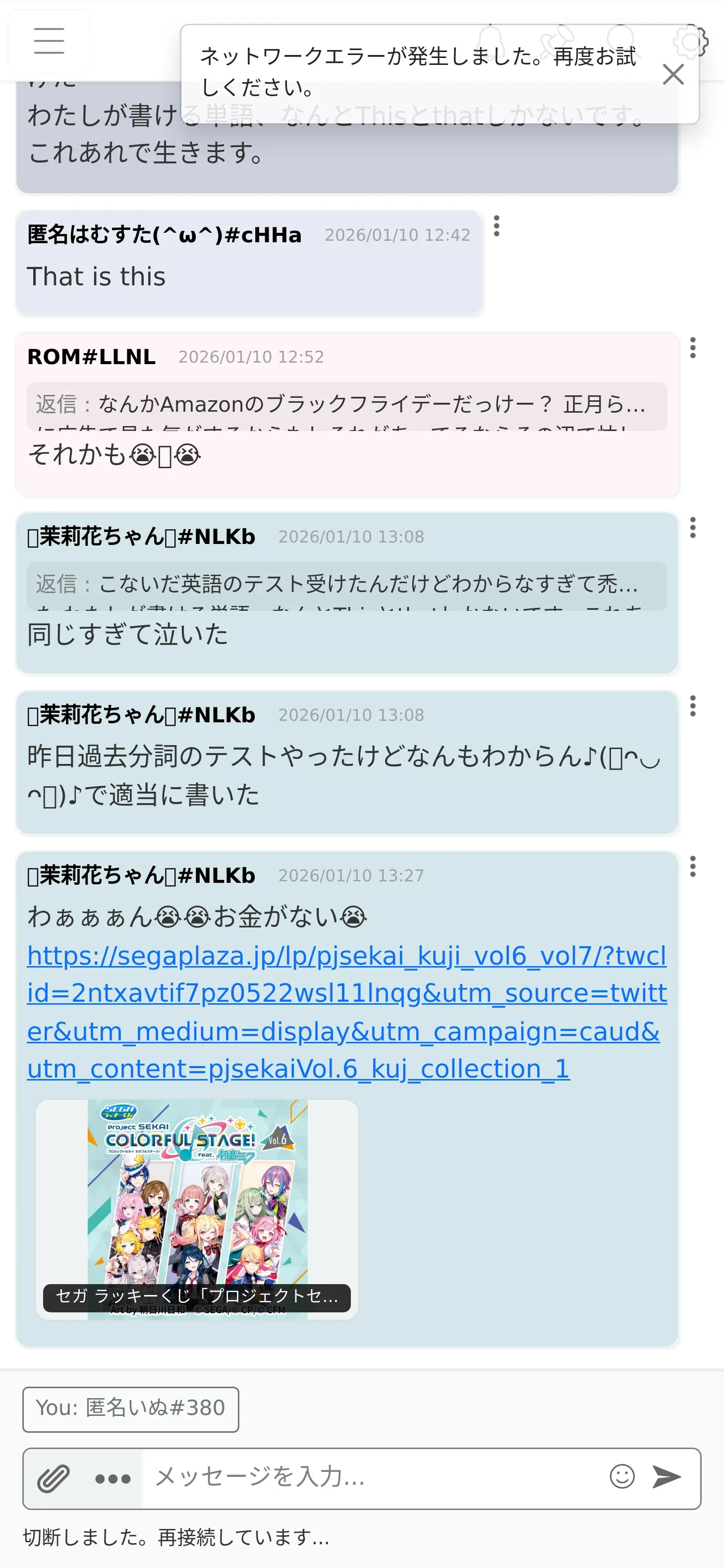
Task: Select the ROM#LLNL username
Action: pyautogui.click(x=91, y=357)
